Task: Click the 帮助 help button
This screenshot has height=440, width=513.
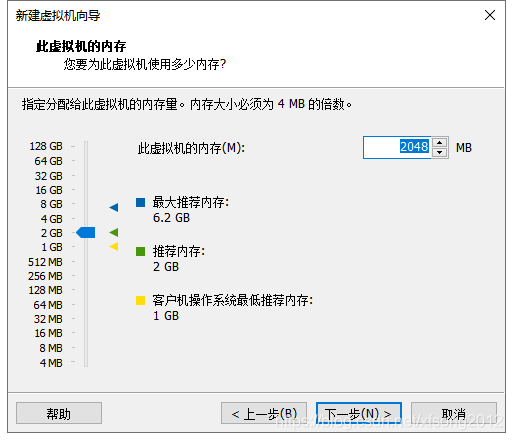Action: pyautogui.click(x=59, y=413)
